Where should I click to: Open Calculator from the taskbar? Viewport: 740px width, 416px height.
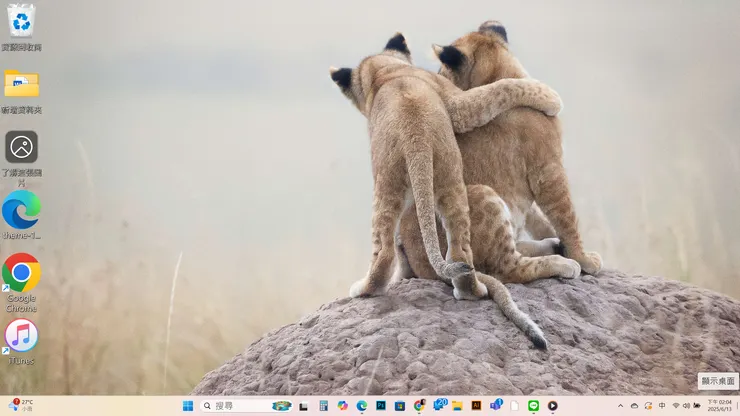pos(323,406)
